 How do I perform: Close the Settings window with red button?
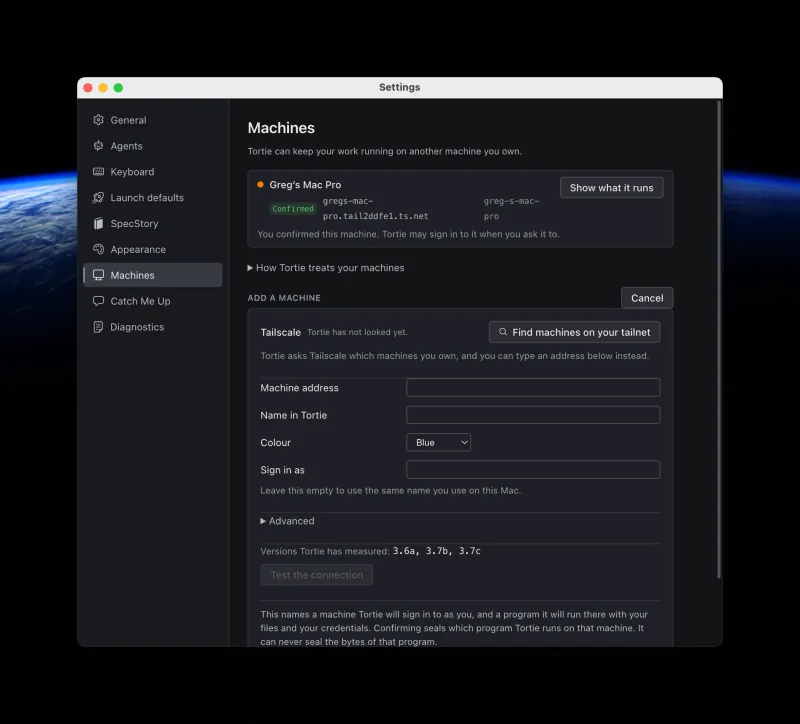tap(88, 88)
